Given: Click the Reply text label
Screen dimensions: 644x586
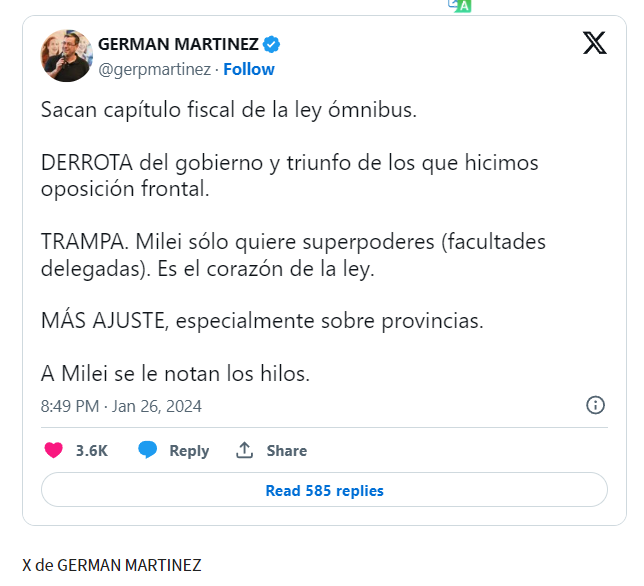Looking at the screenshot, I should [189, 451].
